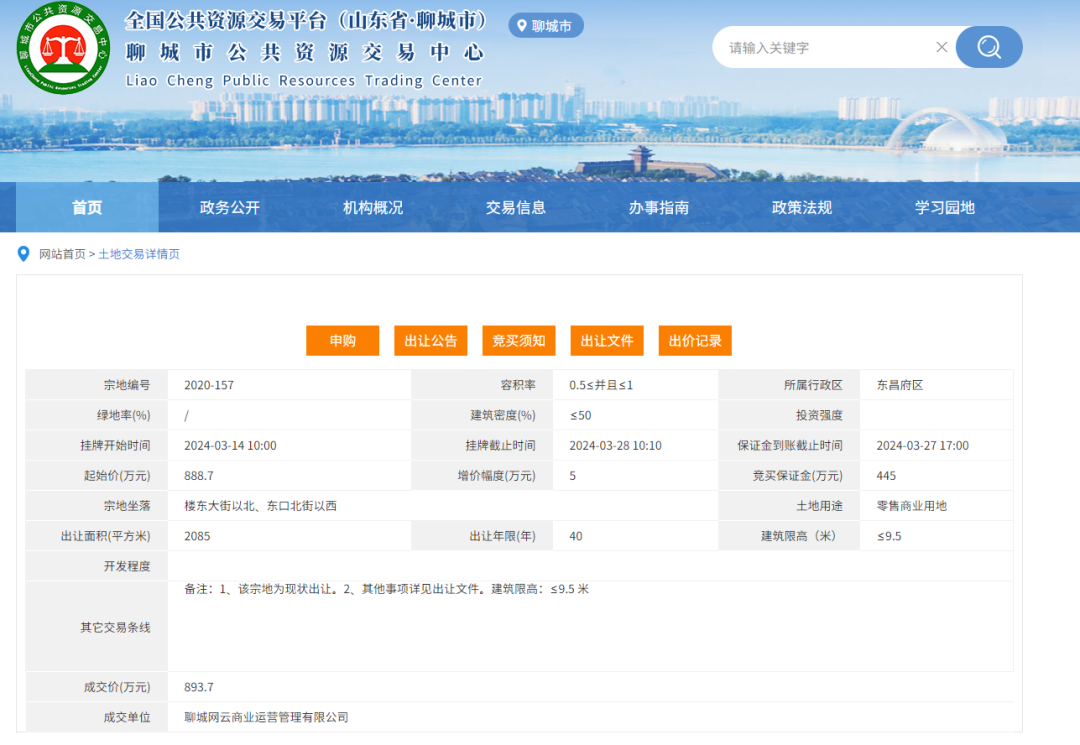This screenshot has height=745, width=1080.
Task: Open the 政务公开 menu item
Action: (x=229, y=207)
